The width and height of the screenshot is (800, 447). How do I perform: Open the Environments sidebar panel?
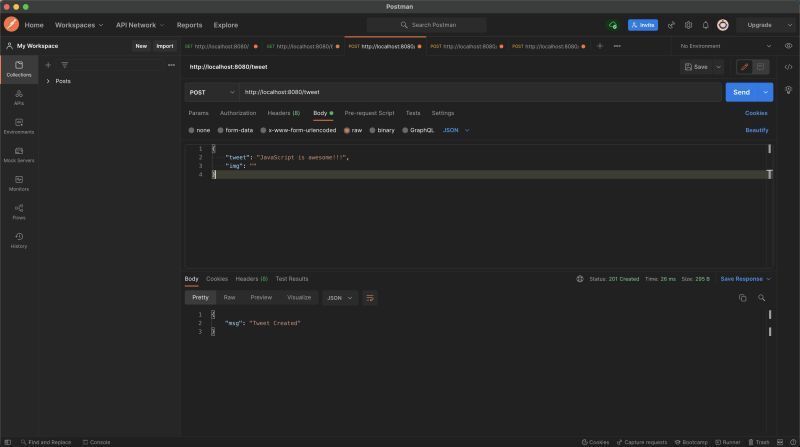pyautogui.click(x=19, y=126)
